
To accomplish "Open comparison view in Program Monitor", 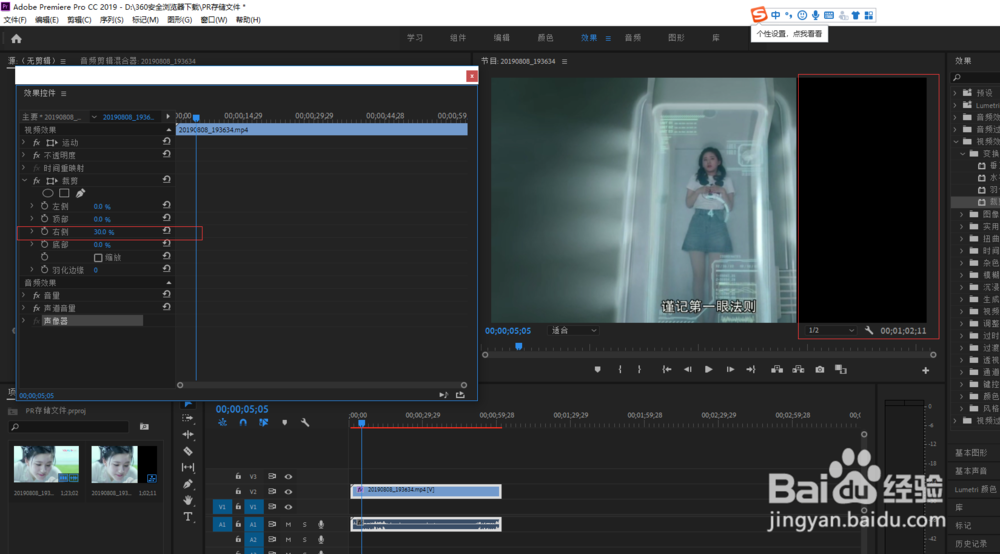I will click(x=841, y=370).
